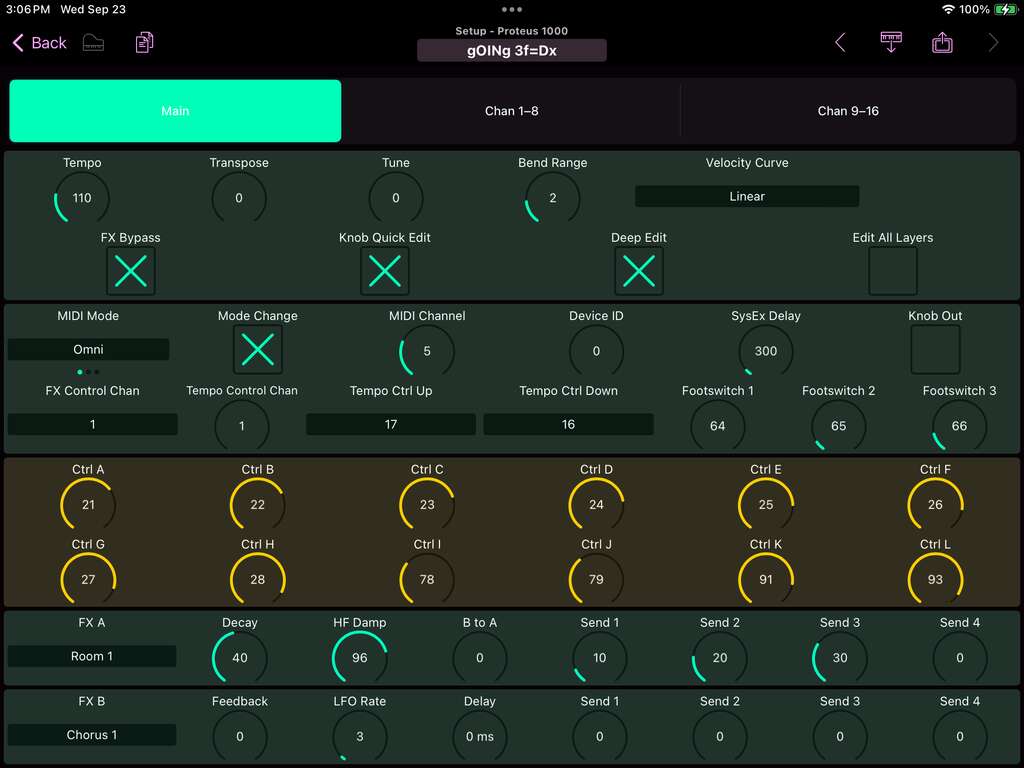The width and height of the screenshot is (1024, 768).
Task: Tap the battery status icon
Action: coord(1004,9)
